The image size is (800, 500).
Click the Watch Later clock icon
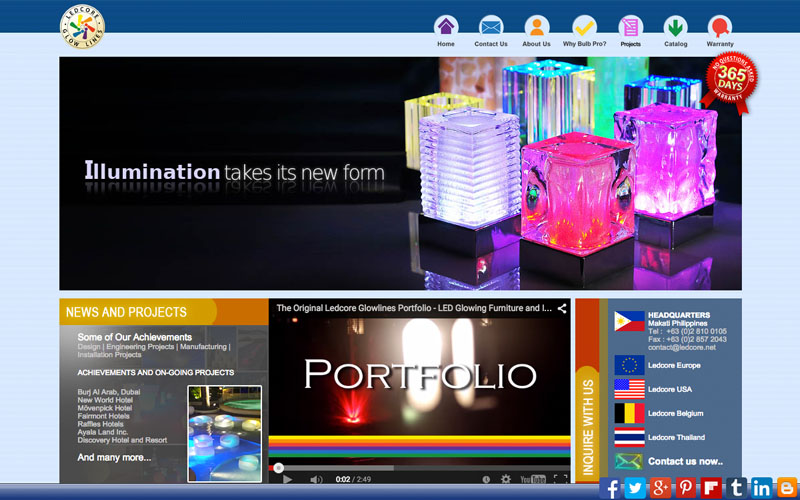[486, 479]
